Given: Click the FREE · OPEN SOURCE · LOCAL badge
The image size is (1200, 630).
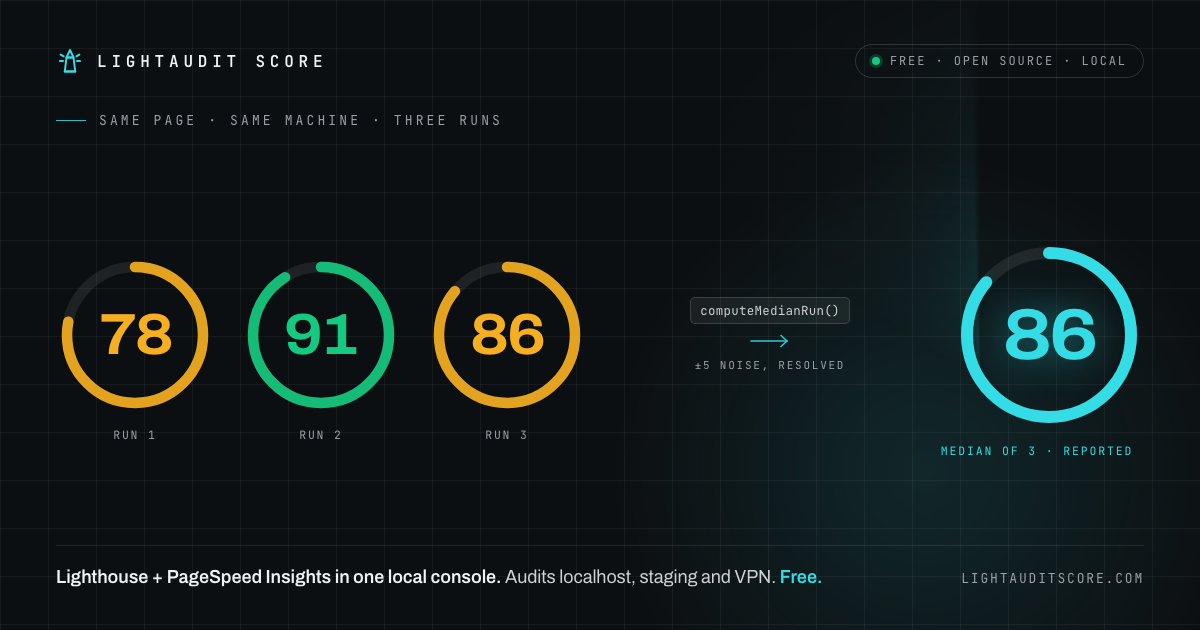Looking at the screenshot, I should click(999, 61).
